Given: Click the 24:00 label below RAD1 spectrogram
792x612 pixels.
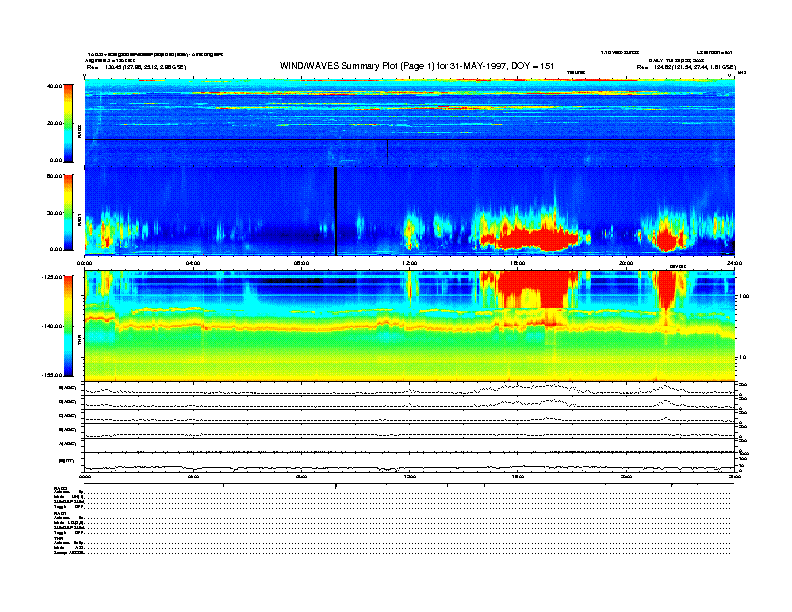Looking at the screenshot, I should pyautogui.click(x=734, y=263).
